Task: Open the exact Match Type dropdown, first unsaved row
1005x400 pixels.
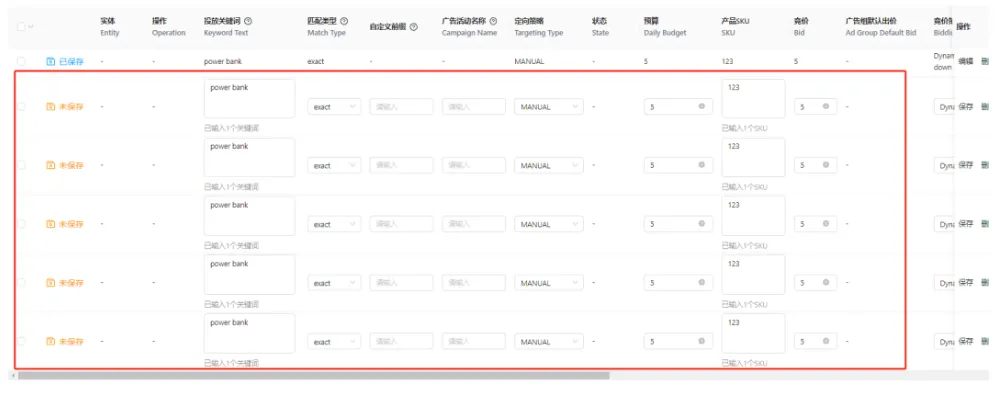Action: coord(334,107)
